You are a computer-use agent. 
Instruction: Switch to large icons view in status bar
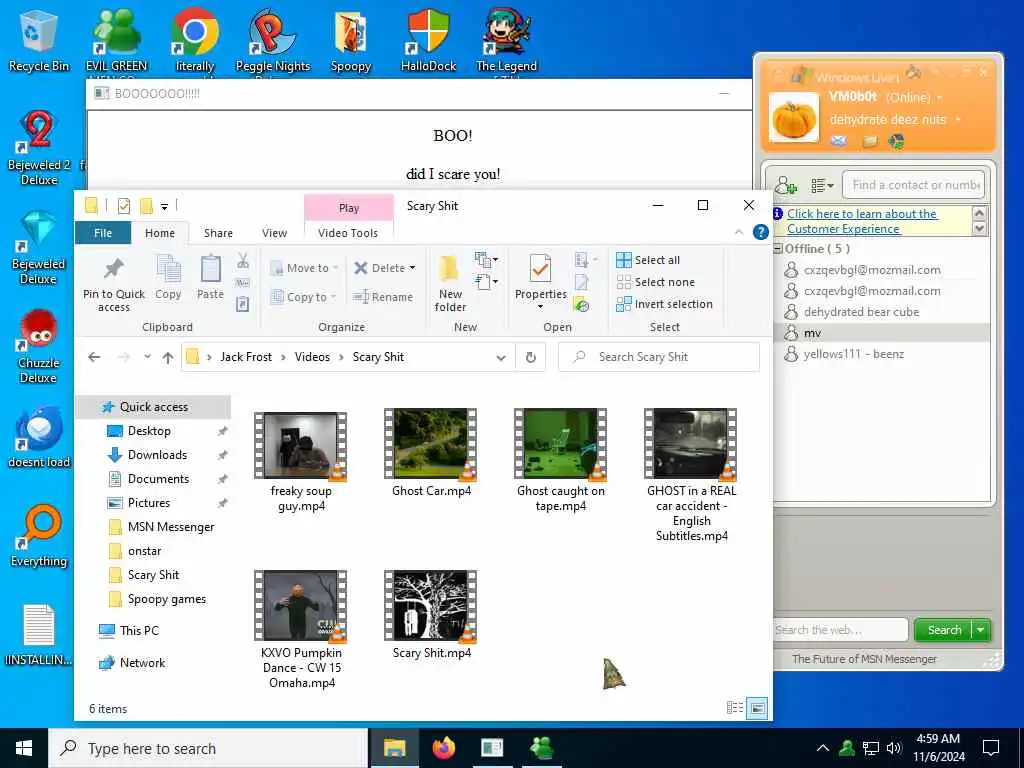(x=757, y=708)
